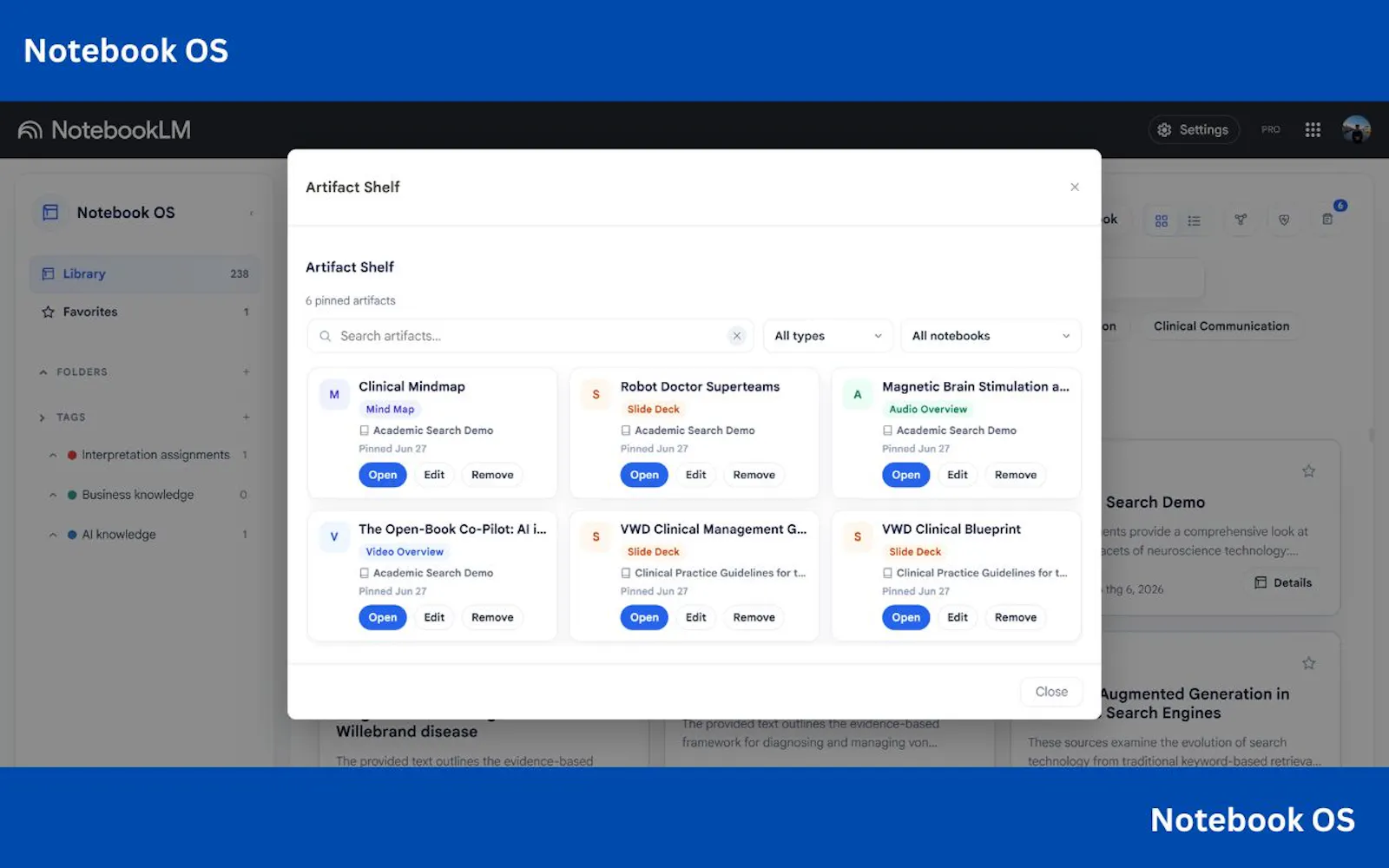
Task: Open the Google apps grid icon
Action: click(1313, 129)
